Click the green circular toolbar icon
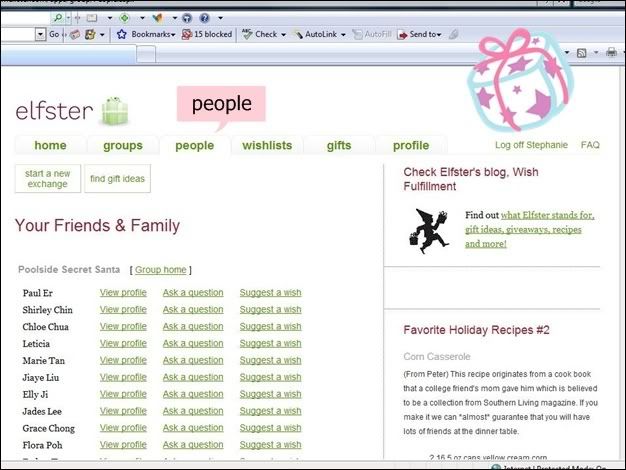 [125, 18]
